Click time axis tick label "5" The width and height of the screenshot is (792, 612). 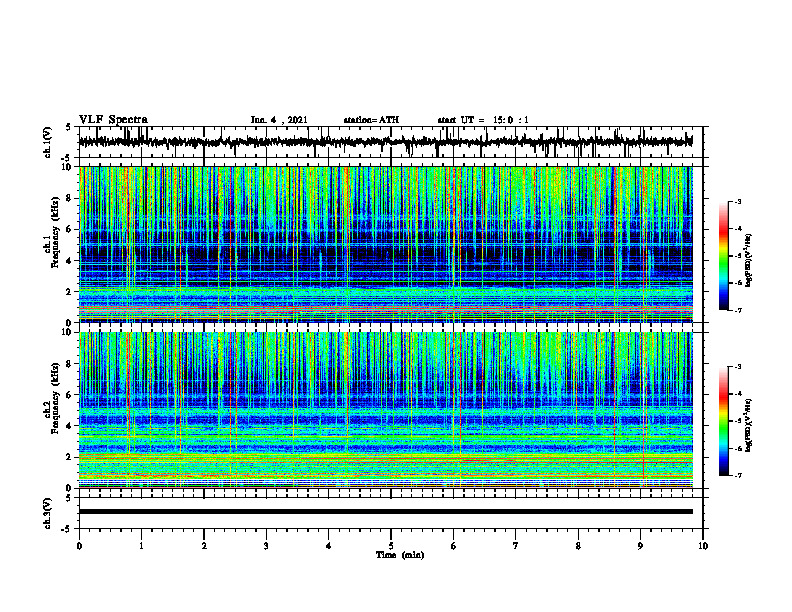[391, 546]
